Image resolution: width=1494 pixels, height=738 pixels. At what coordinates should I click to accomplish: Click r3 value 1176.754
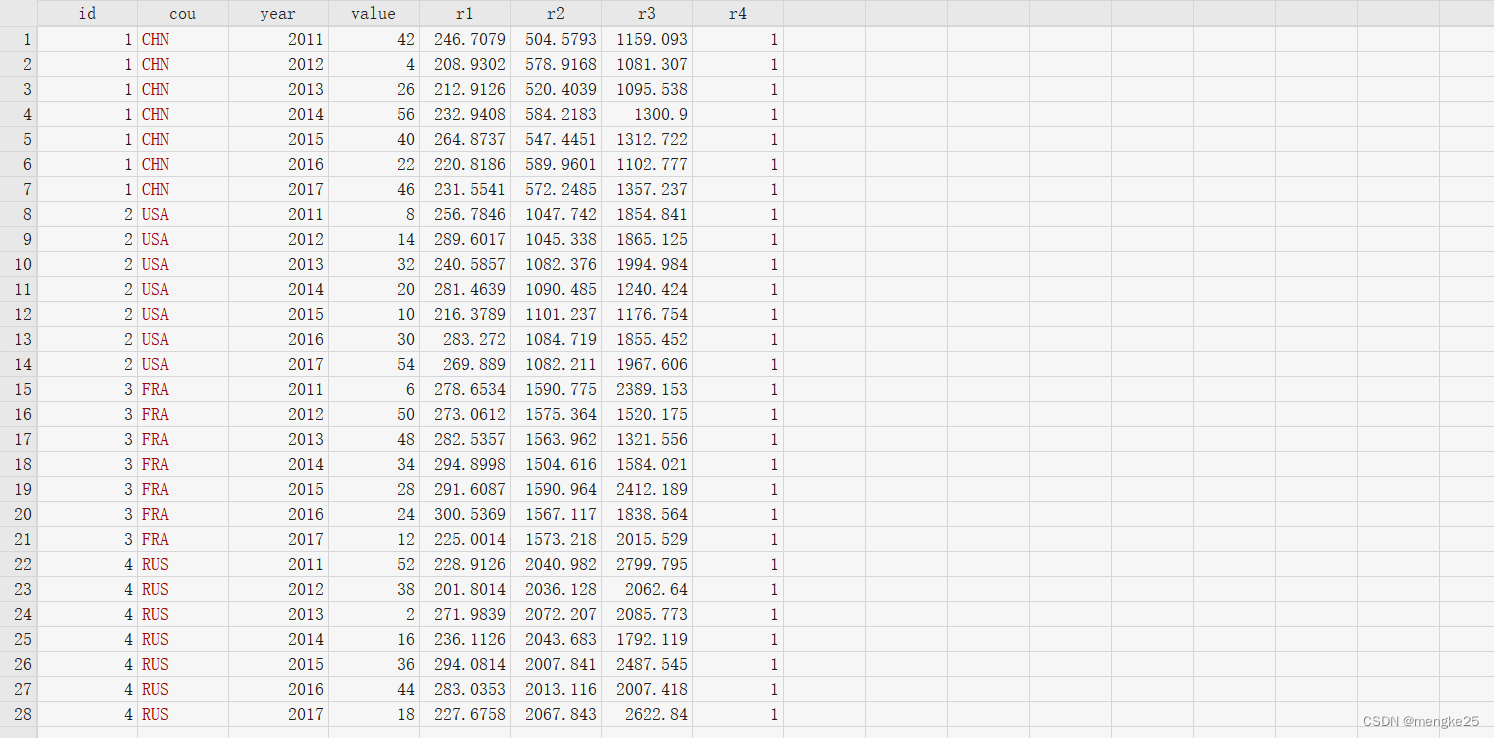click(647, 314)
